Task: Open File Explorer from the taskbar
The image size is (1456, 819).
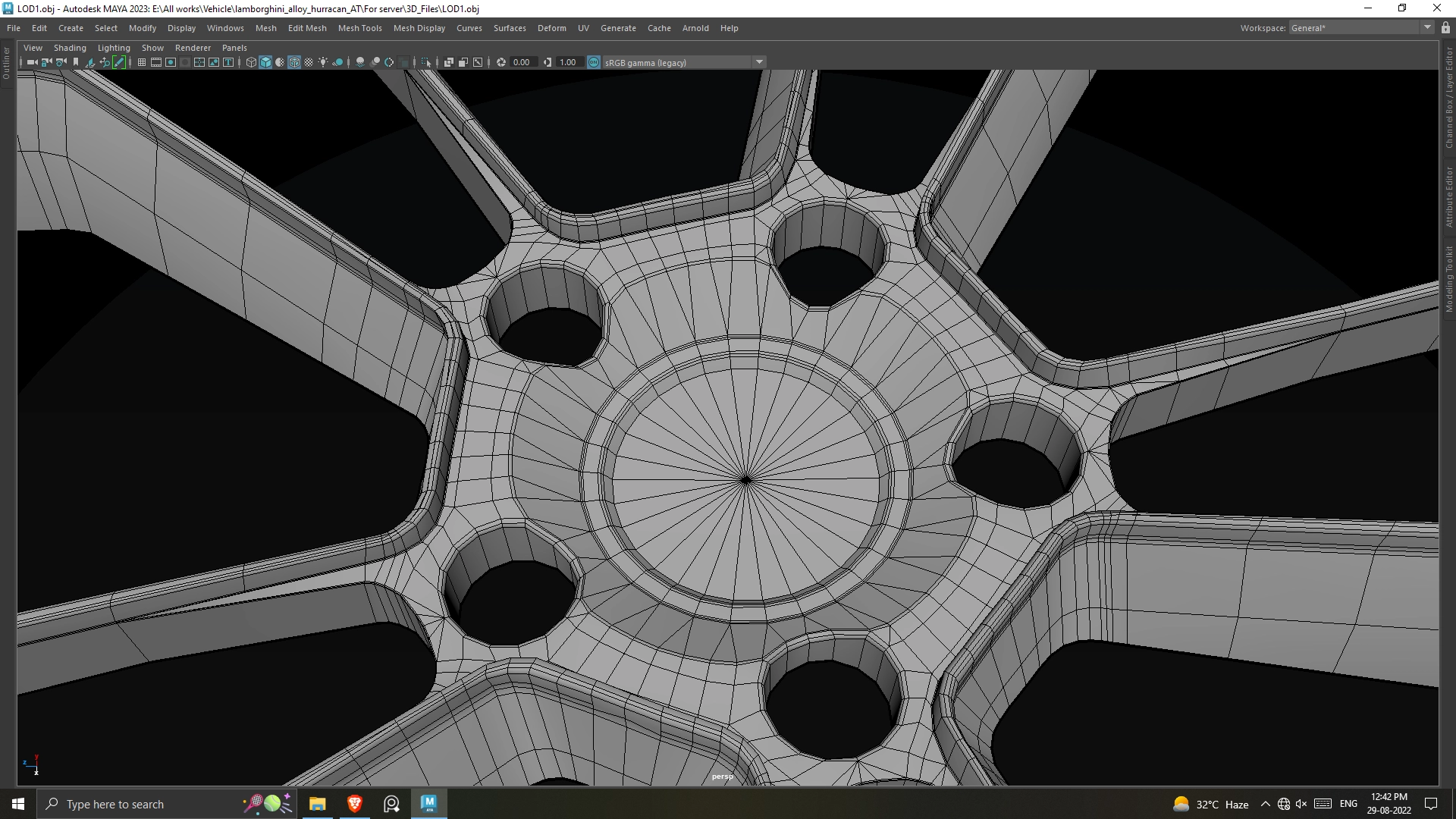Action: [317, 804]
